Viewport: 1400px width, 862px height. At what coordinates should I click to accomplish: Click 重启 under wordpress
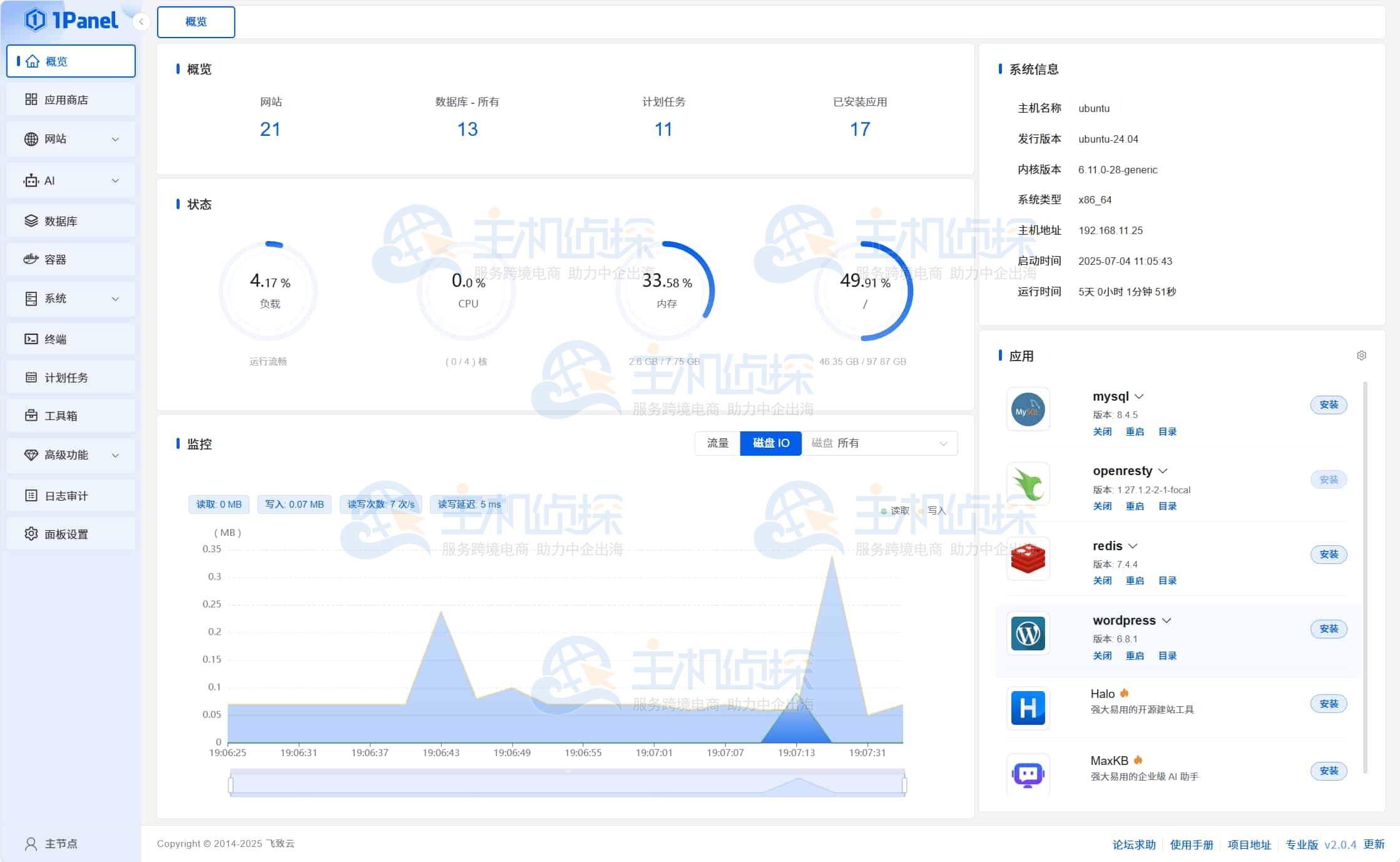pos(1134,655)
